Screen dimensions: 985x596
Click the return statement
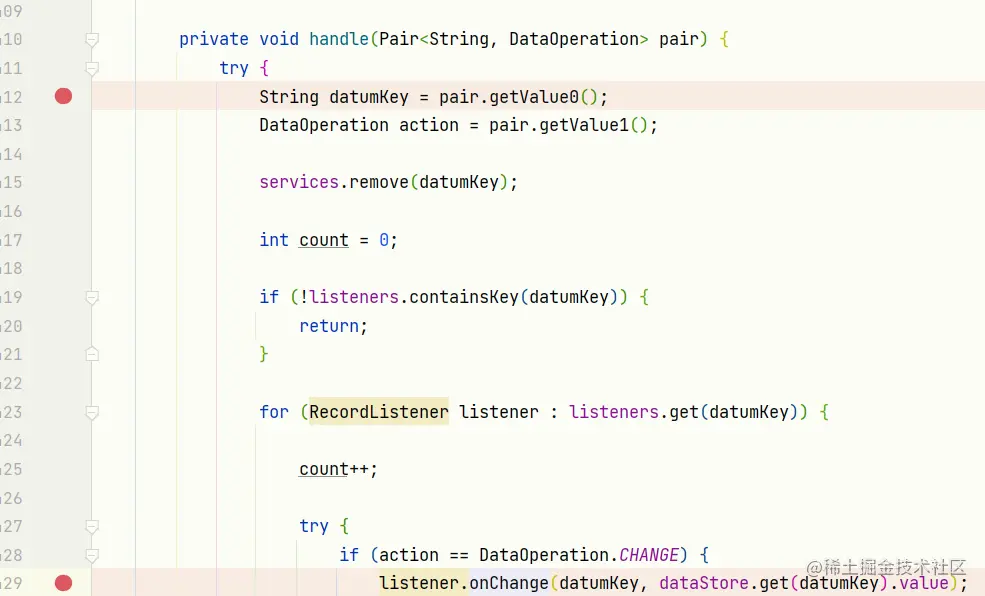(333, 326)
